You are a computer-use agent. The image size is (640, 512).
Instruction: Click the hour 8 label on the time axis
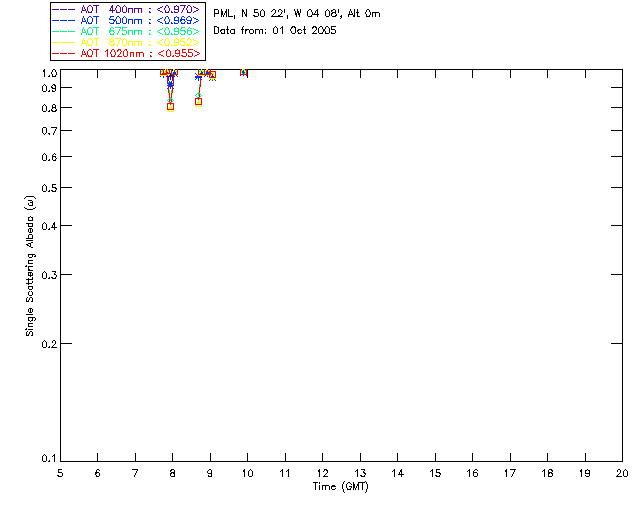click(x=173, y=473)
